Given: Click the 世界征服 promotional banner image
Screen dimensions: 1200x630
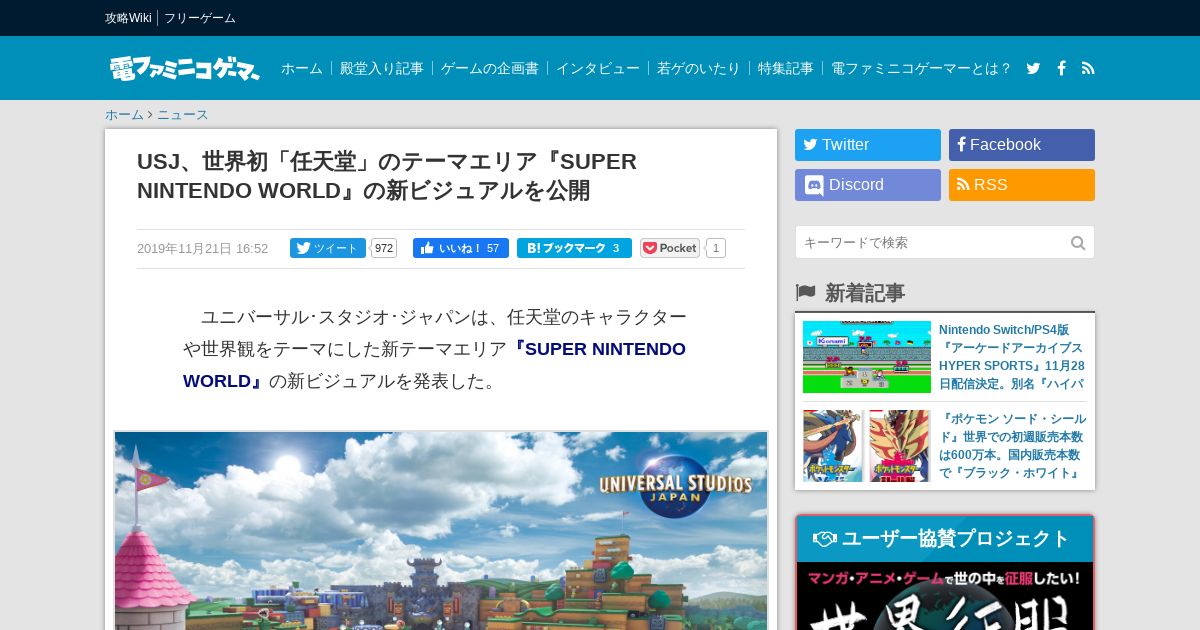Looking at the screenshot, I should click(945, 596).
